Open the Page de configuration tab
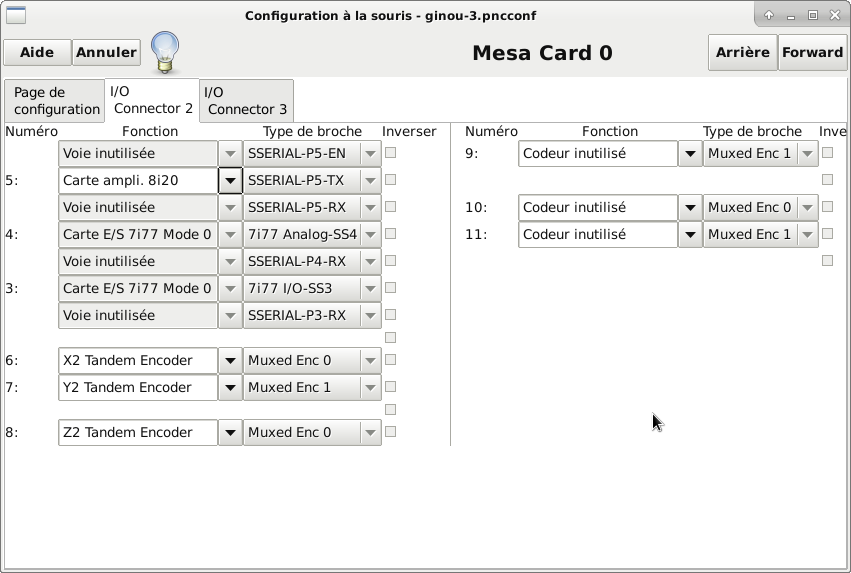 (x=55, y=101)
